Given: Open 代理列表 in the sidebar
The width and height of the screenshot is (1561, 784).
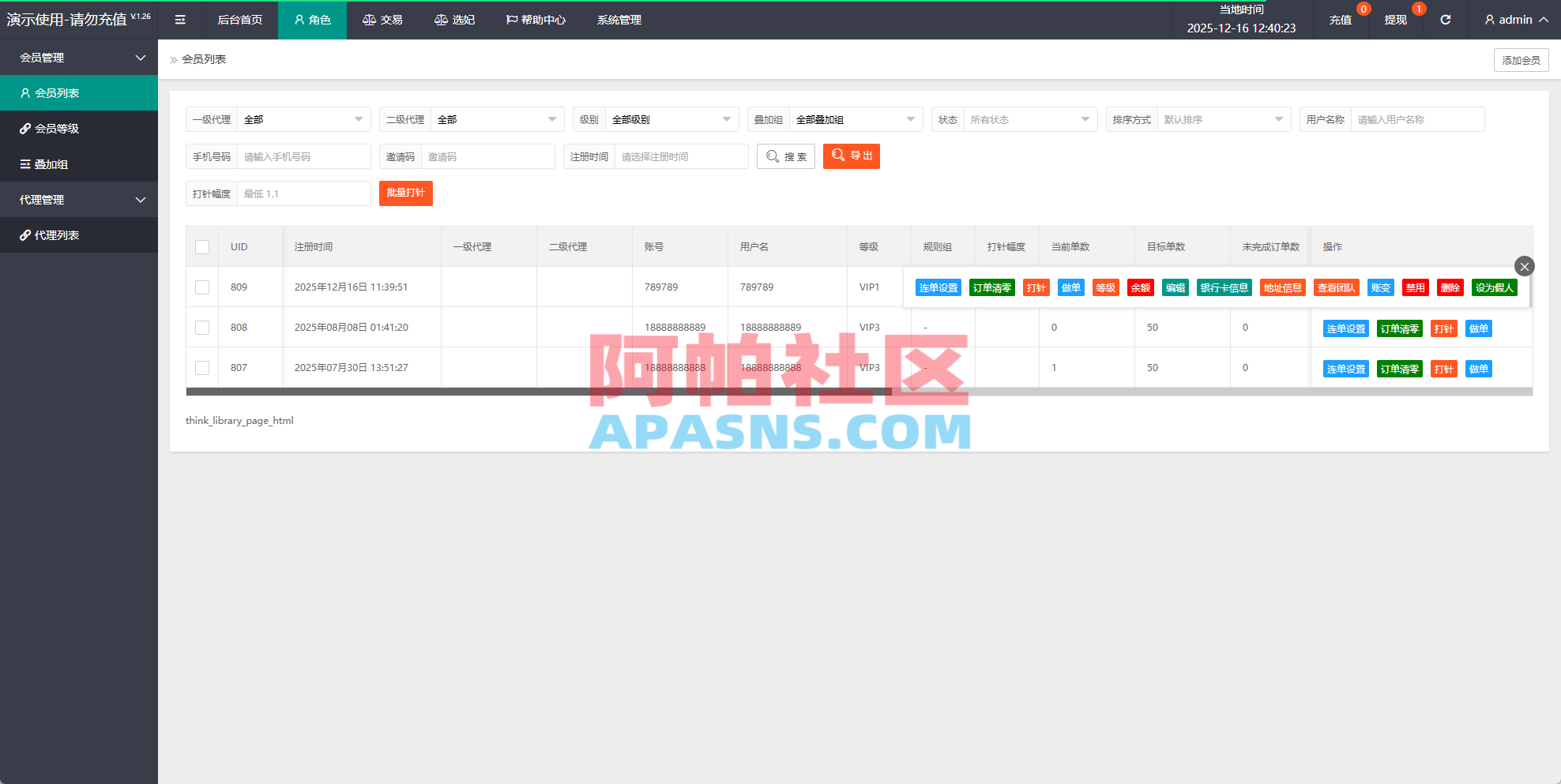Looking at the screenshot, I should [79, 234].
